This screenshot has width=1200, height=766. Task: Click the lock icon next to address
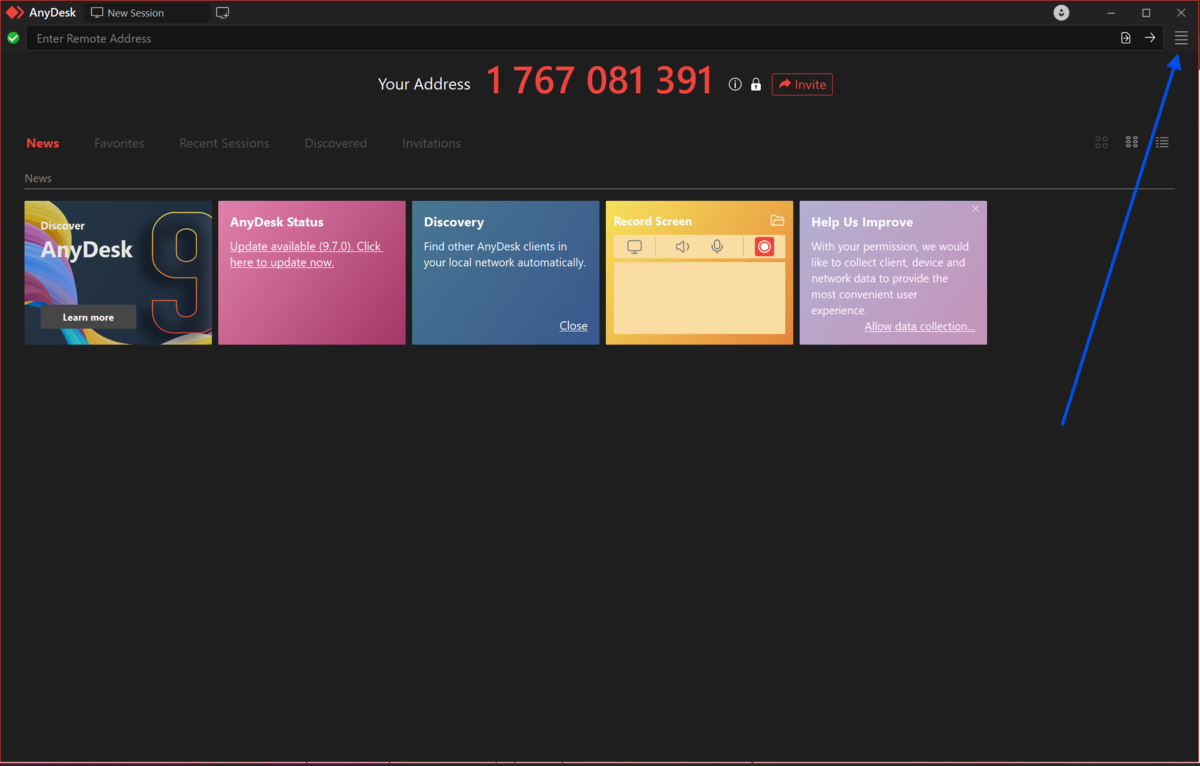click(756, 85)
